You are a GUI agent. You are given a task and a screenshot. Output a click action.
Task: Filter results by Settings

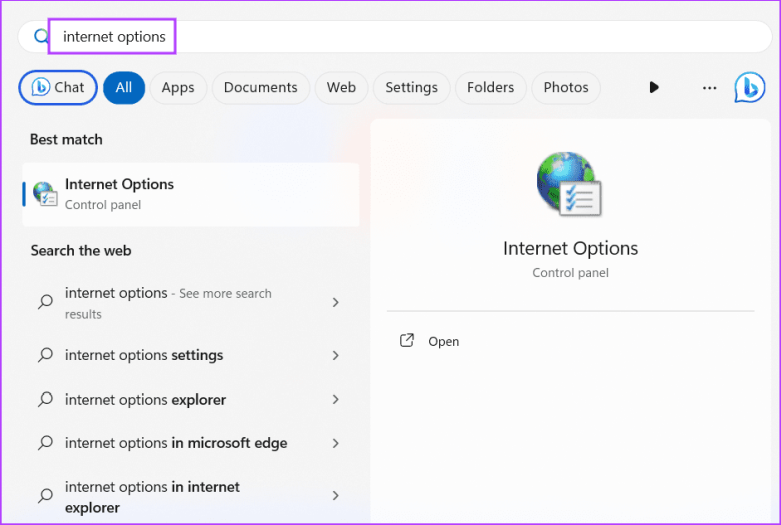(411, 87)
